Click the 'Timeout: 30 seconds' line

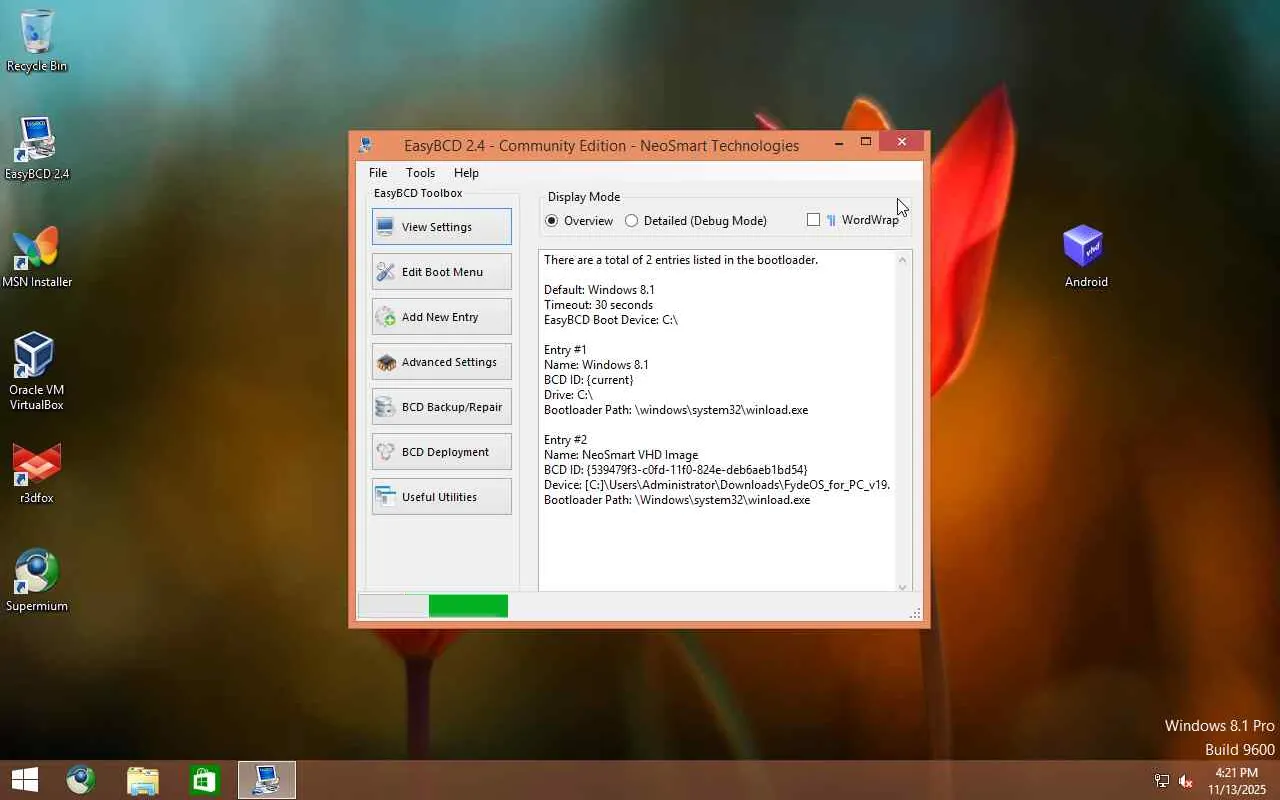598,305
